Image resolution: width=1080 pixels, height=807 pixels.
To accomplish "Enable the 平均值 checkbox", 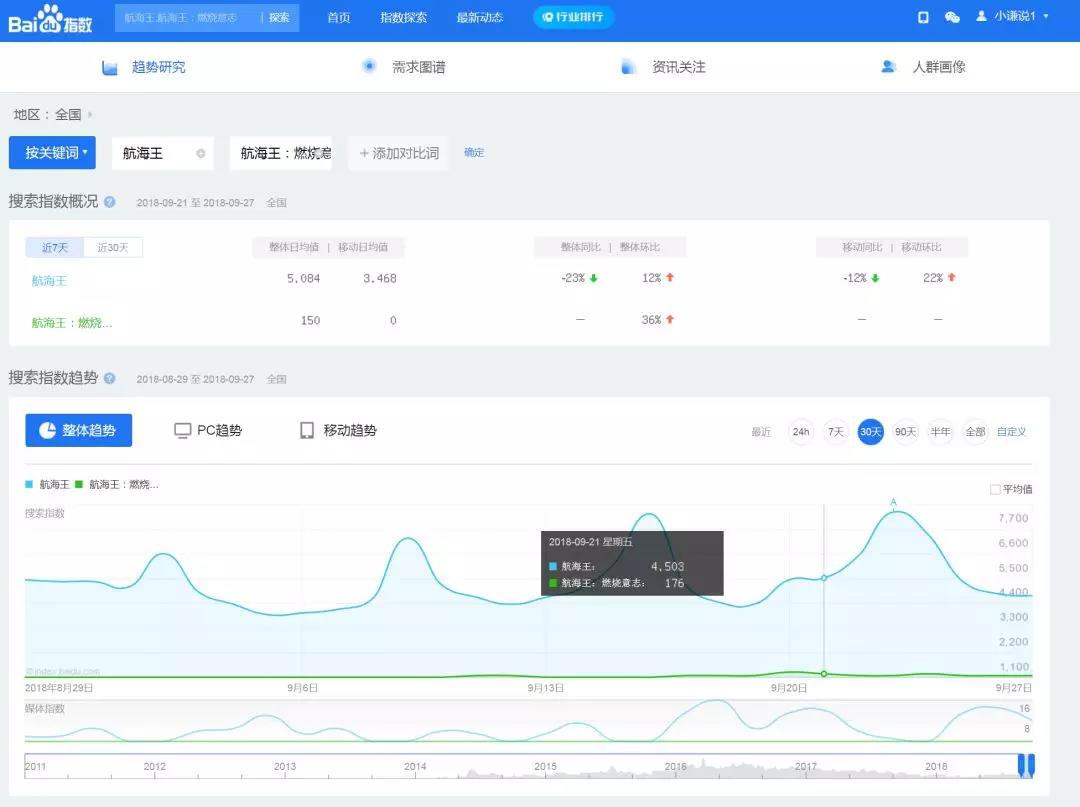I will pyautogui.click(x=995, y=490).
